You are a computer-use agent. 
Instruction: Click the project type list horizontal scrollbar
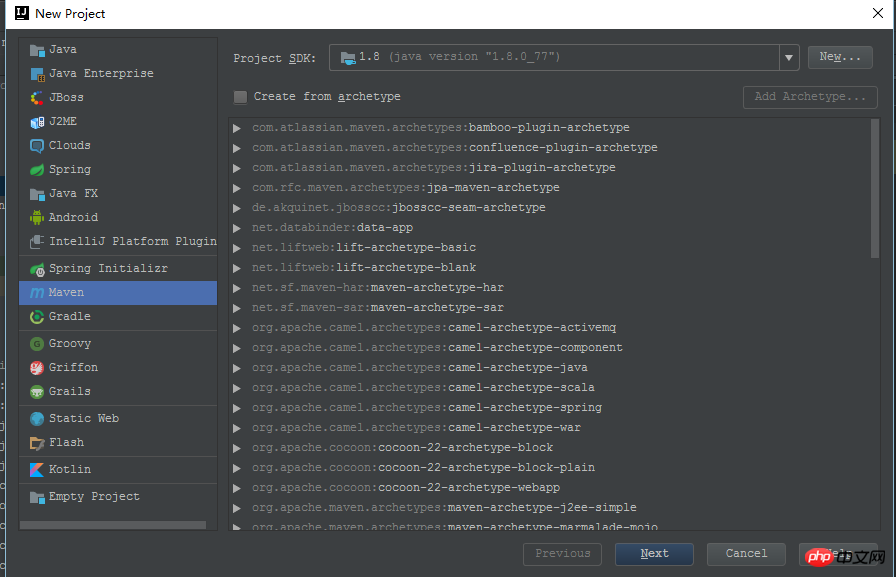click(x=113, y=524)
